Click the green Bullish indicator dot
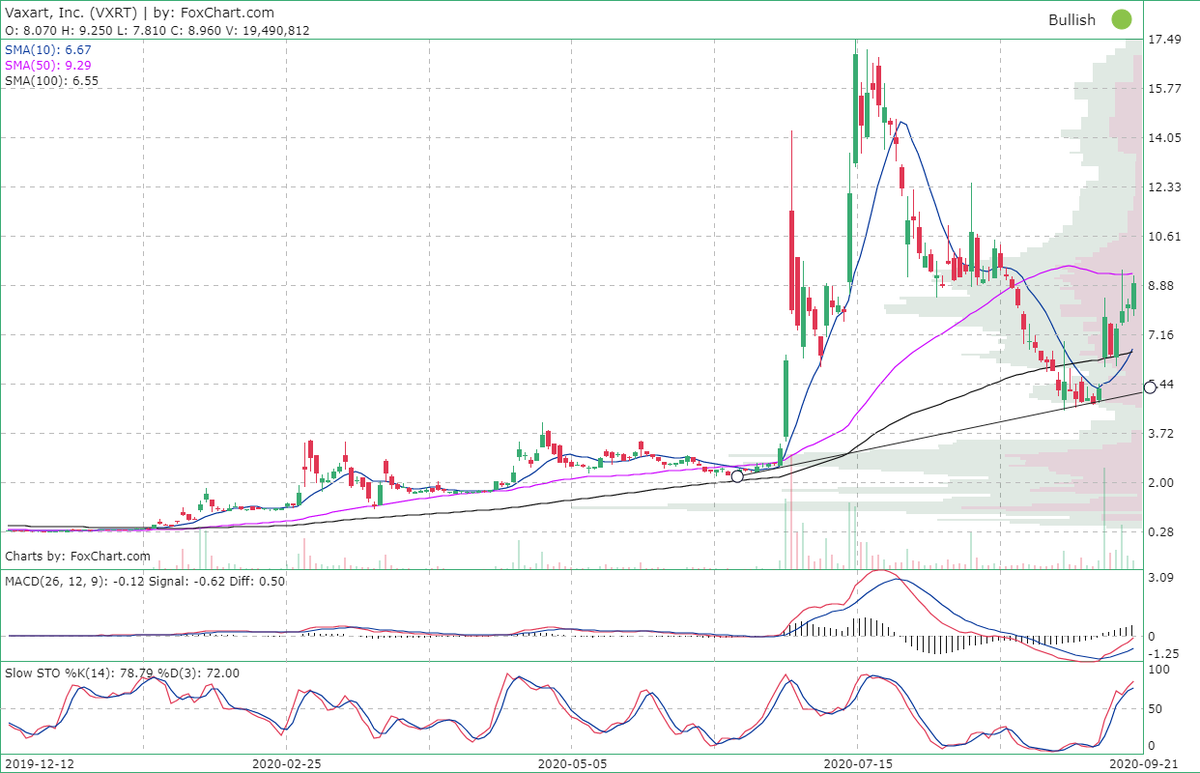 pos(1122,19)
